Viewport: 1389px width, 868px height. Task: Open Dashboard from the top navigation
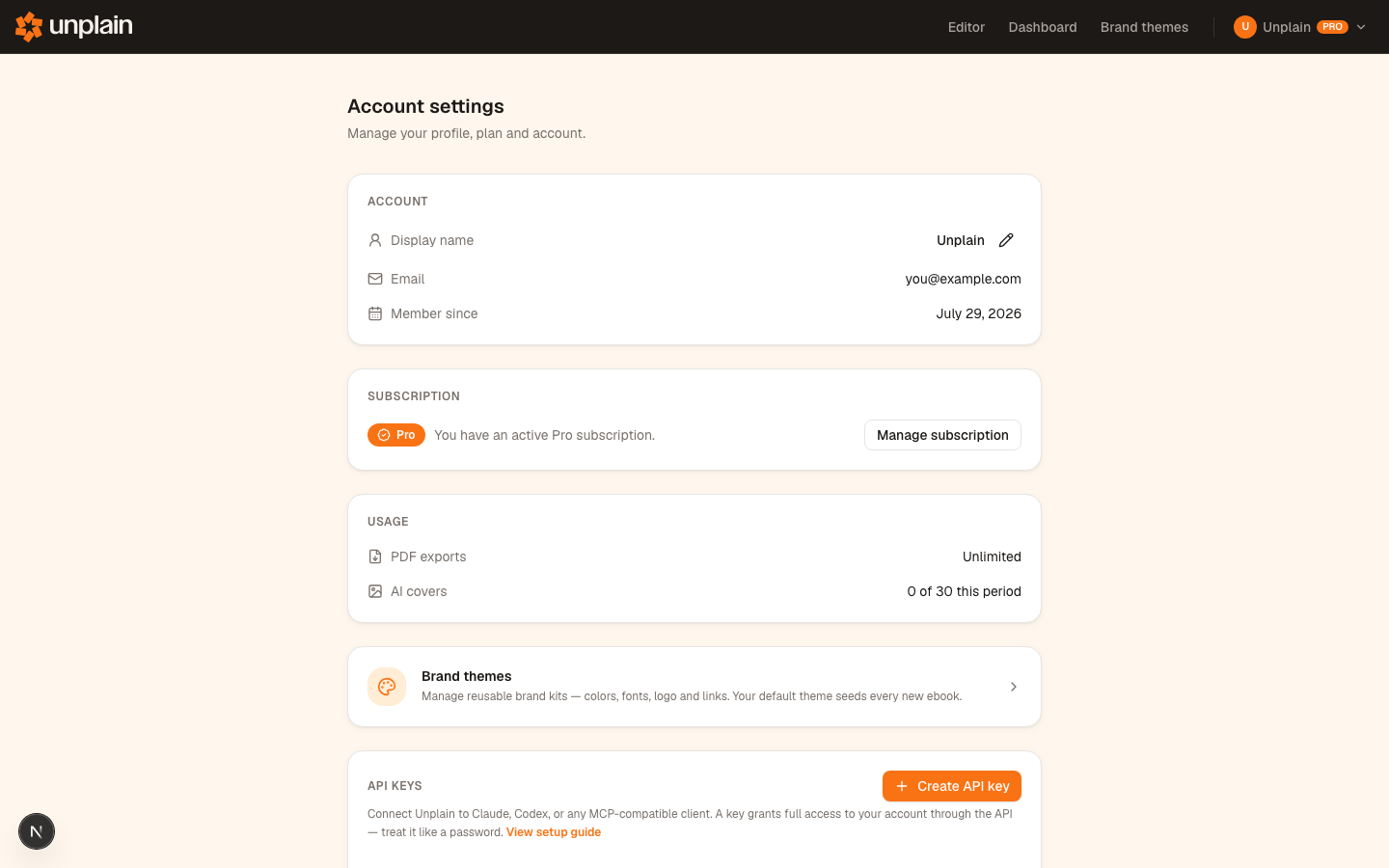1043,27
